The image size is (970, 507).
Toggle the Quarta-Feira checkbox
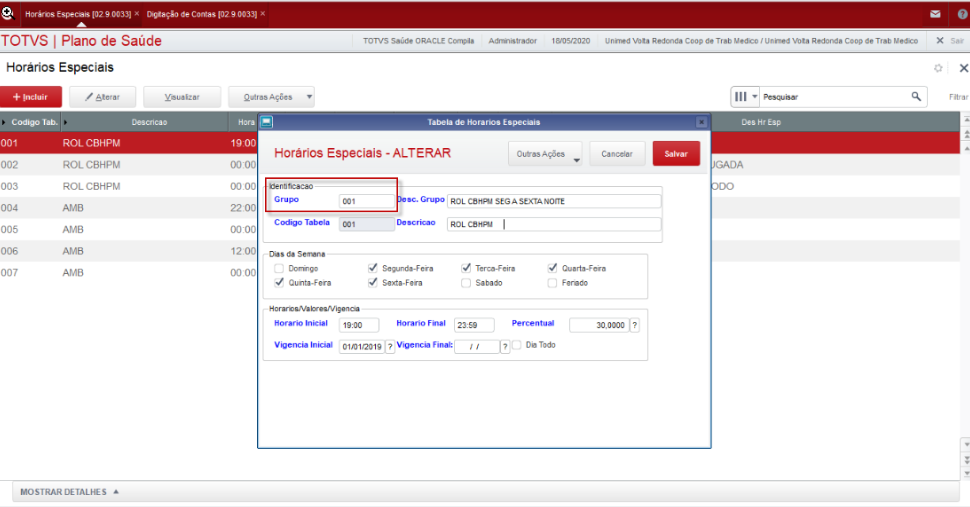coord(552,268)
